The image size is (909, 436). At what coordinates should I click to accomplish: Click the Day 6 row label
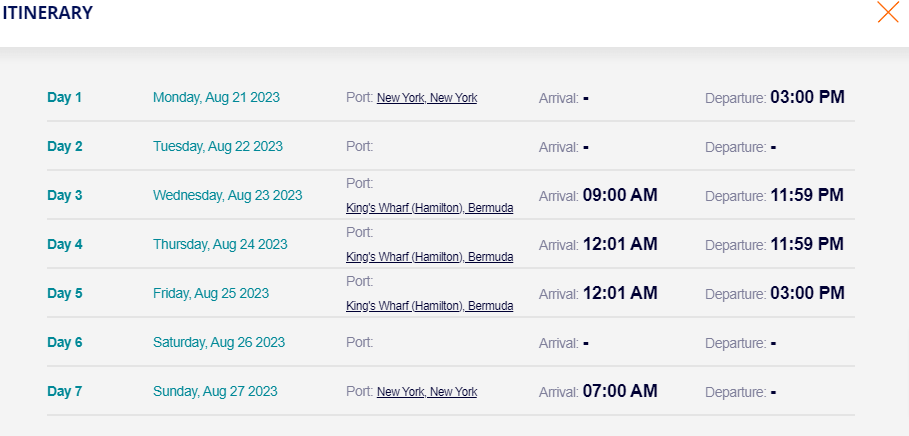(65, 343)
